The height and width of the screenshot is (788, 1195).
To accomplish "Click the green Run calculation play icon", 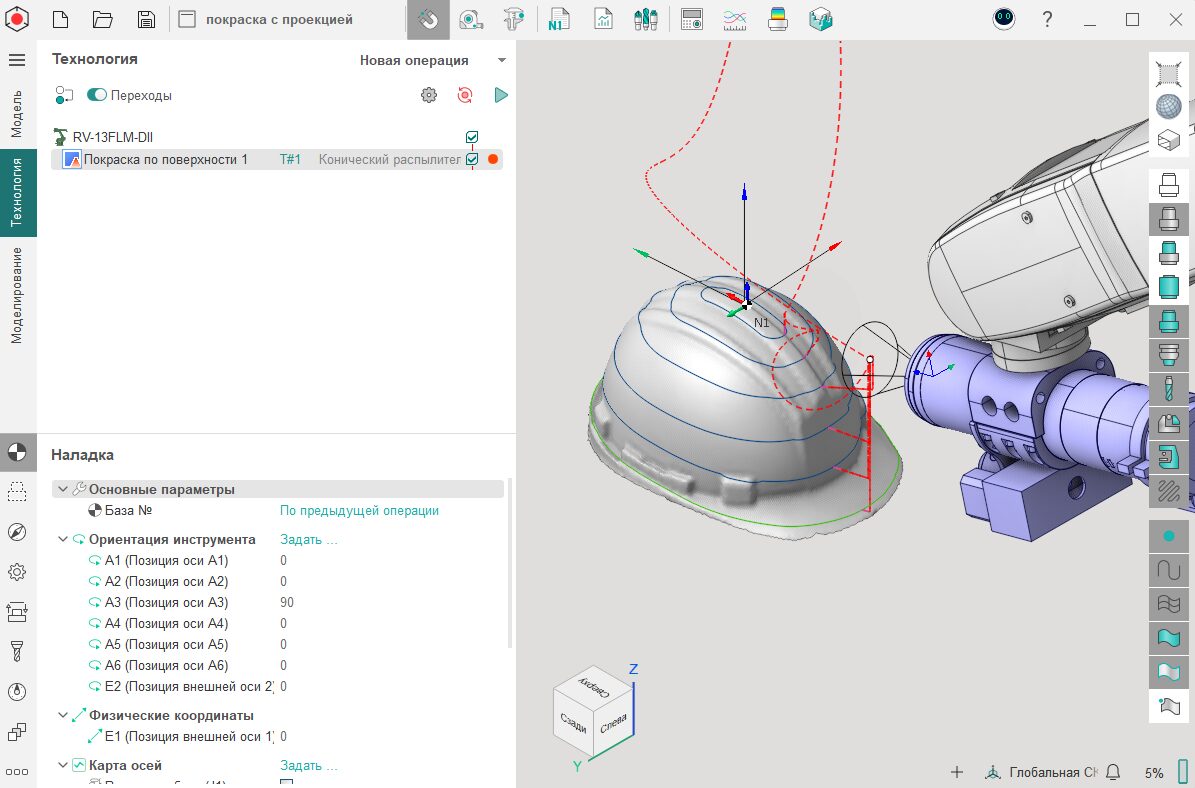I will 501,95.
